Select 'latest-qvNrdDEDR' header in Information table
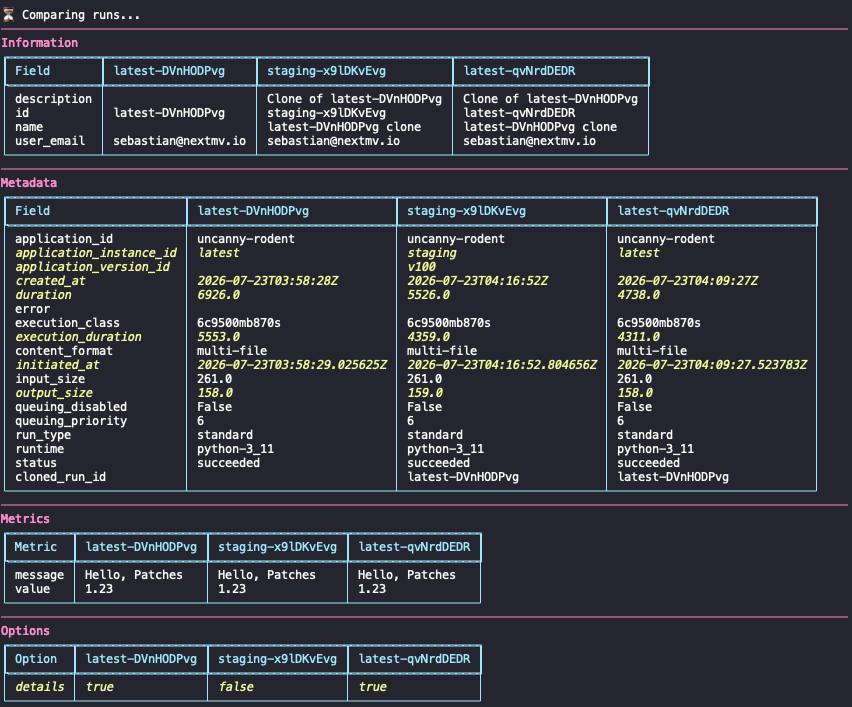Viewport: 852px width, 707px height. point(519,71)
